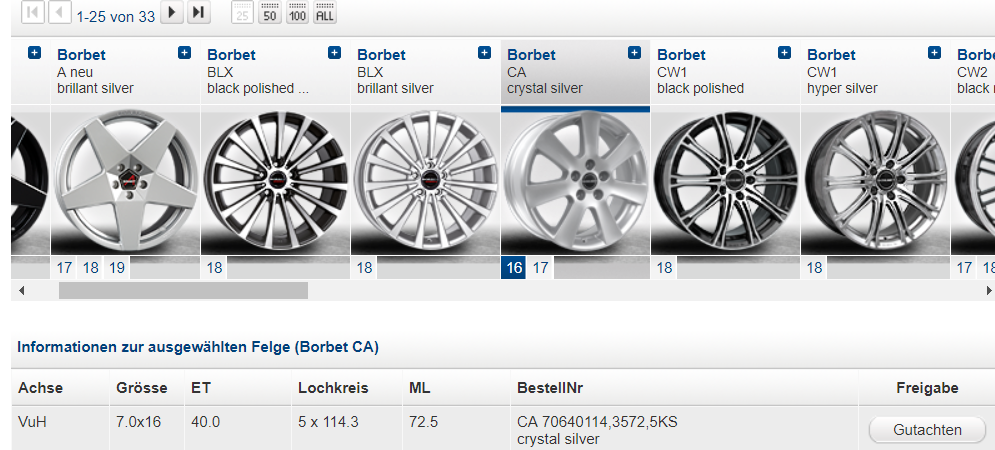995x450 pixels.
Task: Click Borbet BLX brillant silver title link
Action: coord(381,55)
